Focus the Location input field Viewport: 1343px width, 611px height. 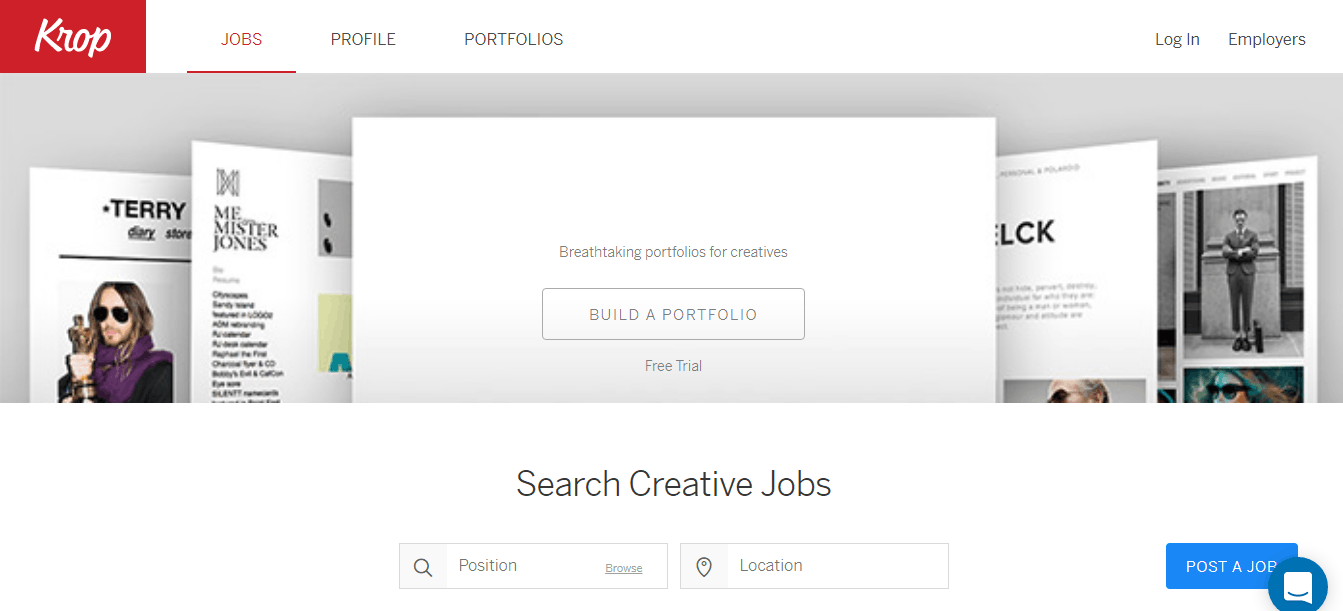tap(835, 566)
